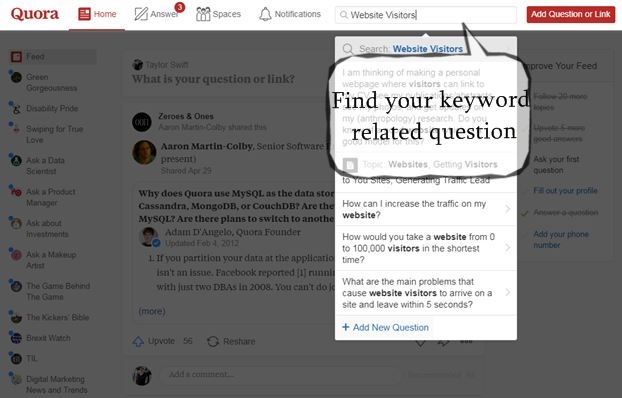Screen dimensions: 622x398
Task: Click 'What is your question or link?' prompt
Action: point(213,79)
